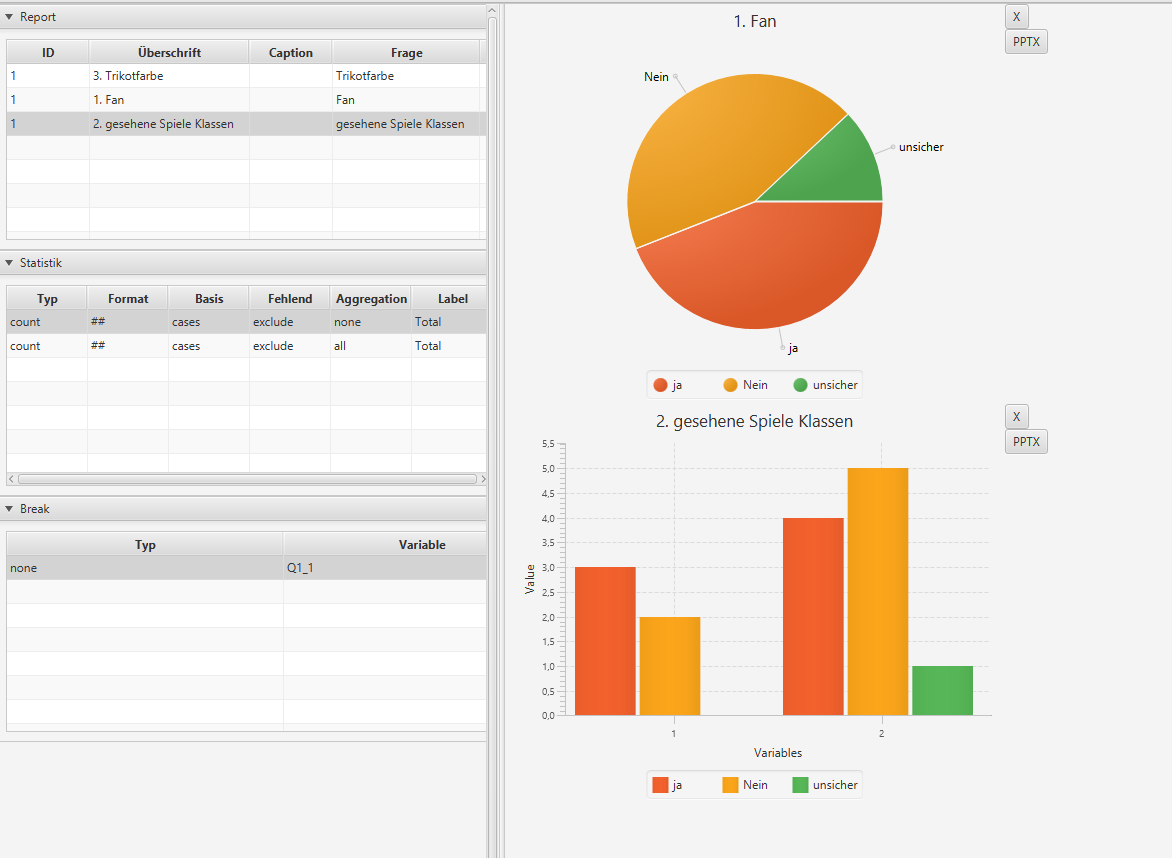Click the Frage column header
The image size is (1172, 858).
[x=407, y=52]
